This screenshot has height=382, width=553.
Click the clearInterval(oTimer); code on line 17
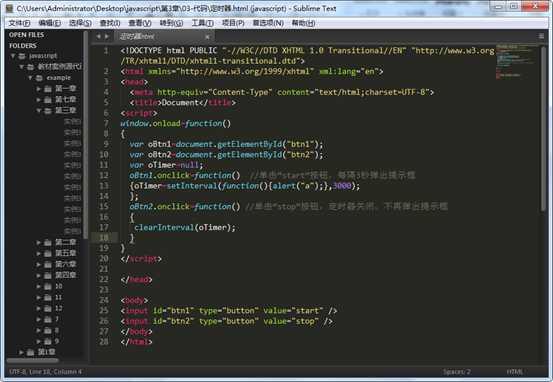tap(184, 228)
